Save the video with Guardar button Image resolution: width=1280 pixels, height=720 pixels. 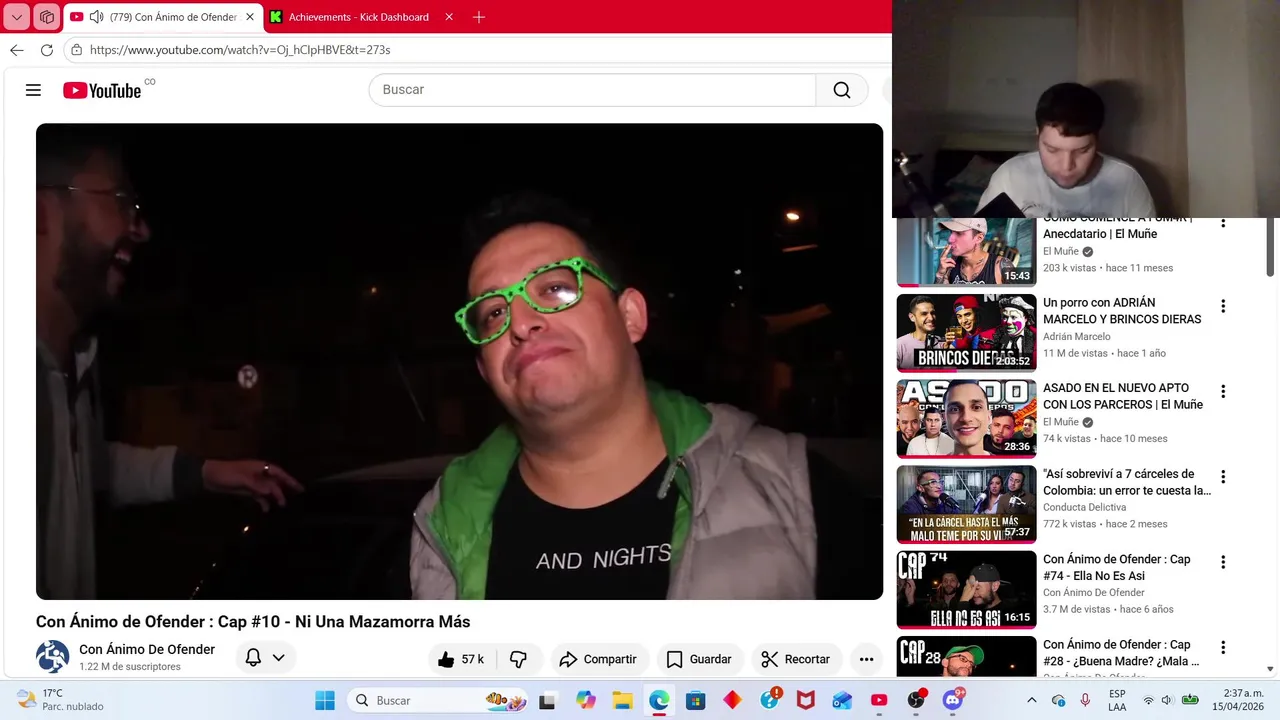pyautogui.click(x=699, y=659)
